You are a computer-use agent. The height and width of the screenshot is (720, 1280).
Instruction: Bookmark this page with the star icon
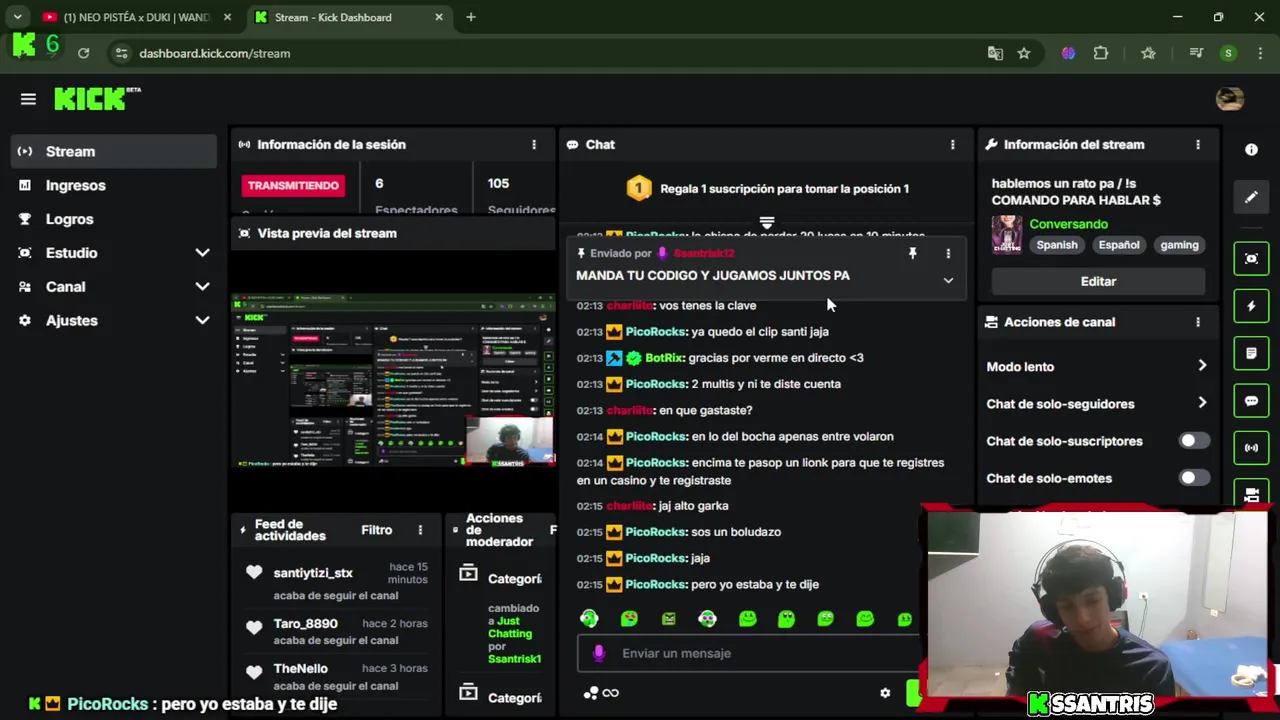click(x=1024, y=53)
